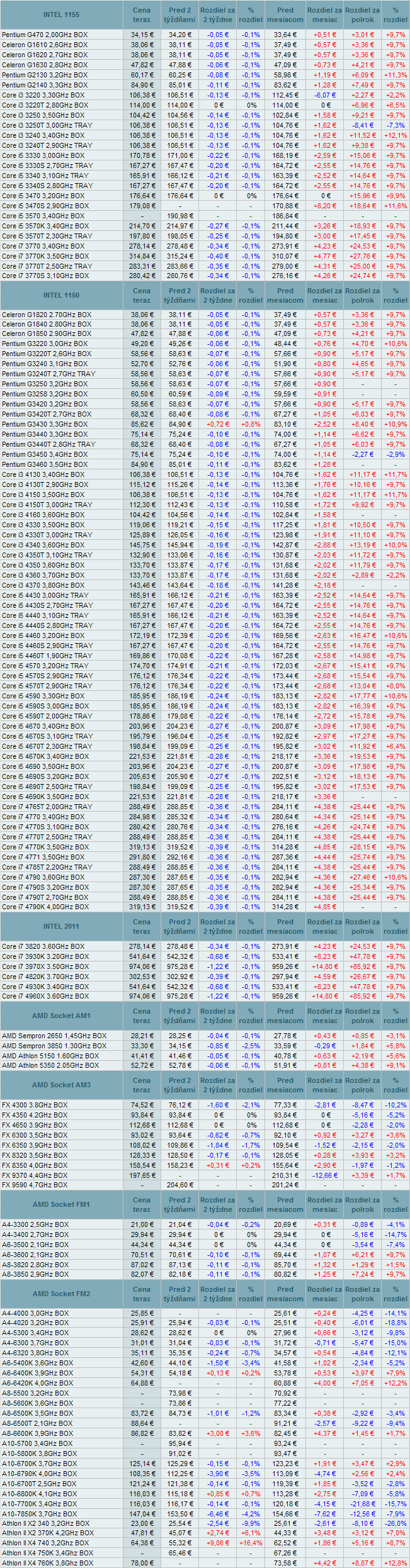
Task: Click +0,72 € two-week difference for Pentium G3430
Action: 218,424
